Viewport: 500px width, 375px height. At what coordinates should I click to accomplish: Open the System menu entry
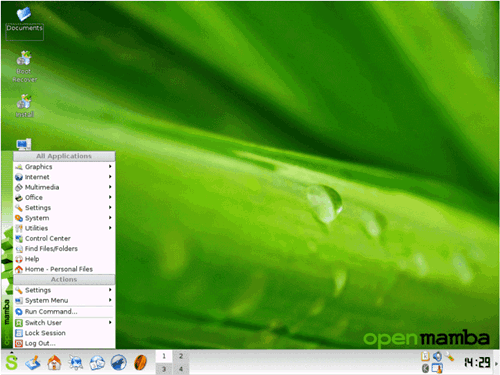point(64,218)
